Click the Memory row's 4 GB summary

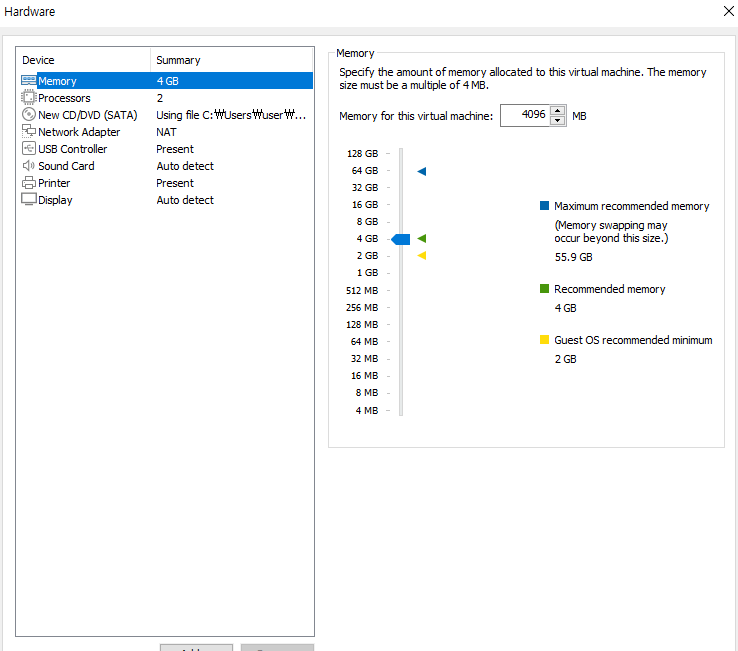coord(168,81)
